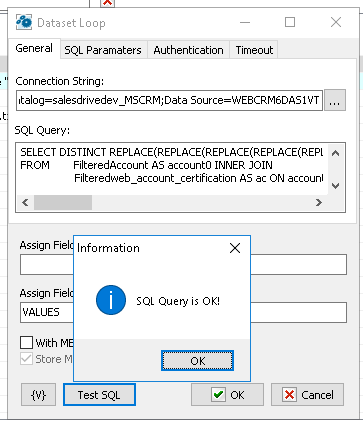The image size is (363, 424).
Task: Click the 'SQL Query is OK!' message text
Action: tap(178, 301)
